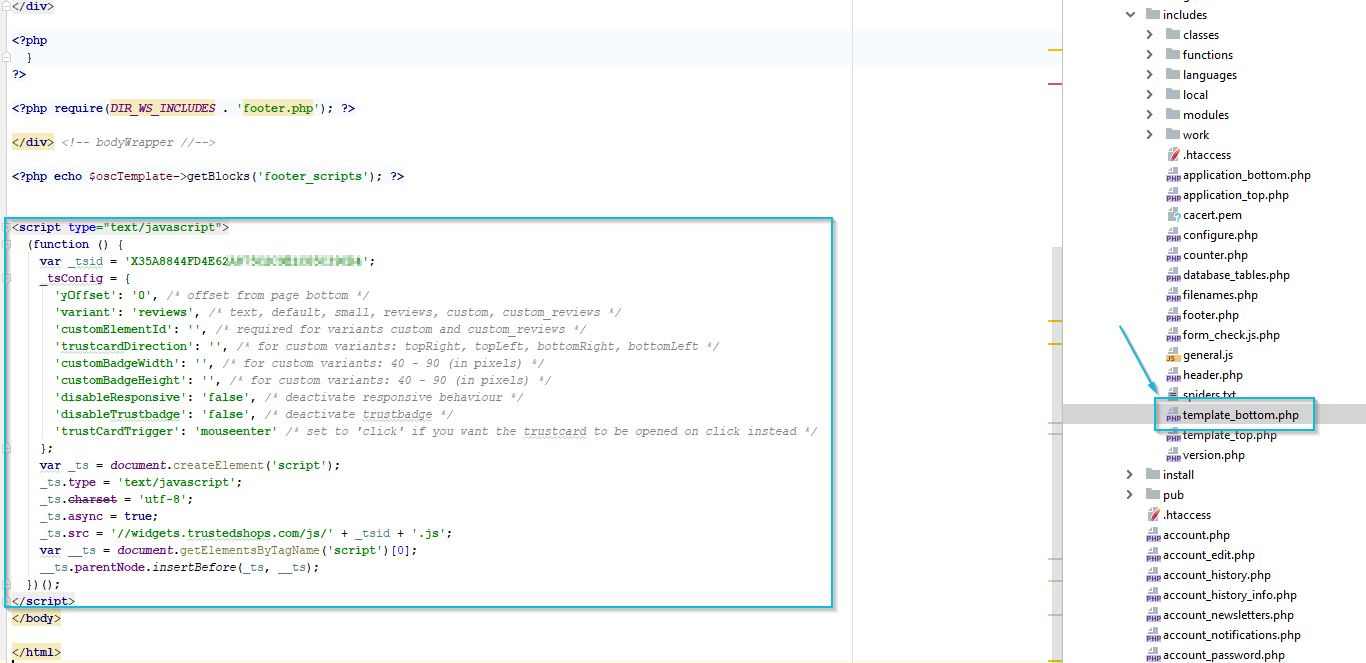1366x663 pixels.
Task: Open account_newsletters.php in project tree
Action: tap(1228, 615)
